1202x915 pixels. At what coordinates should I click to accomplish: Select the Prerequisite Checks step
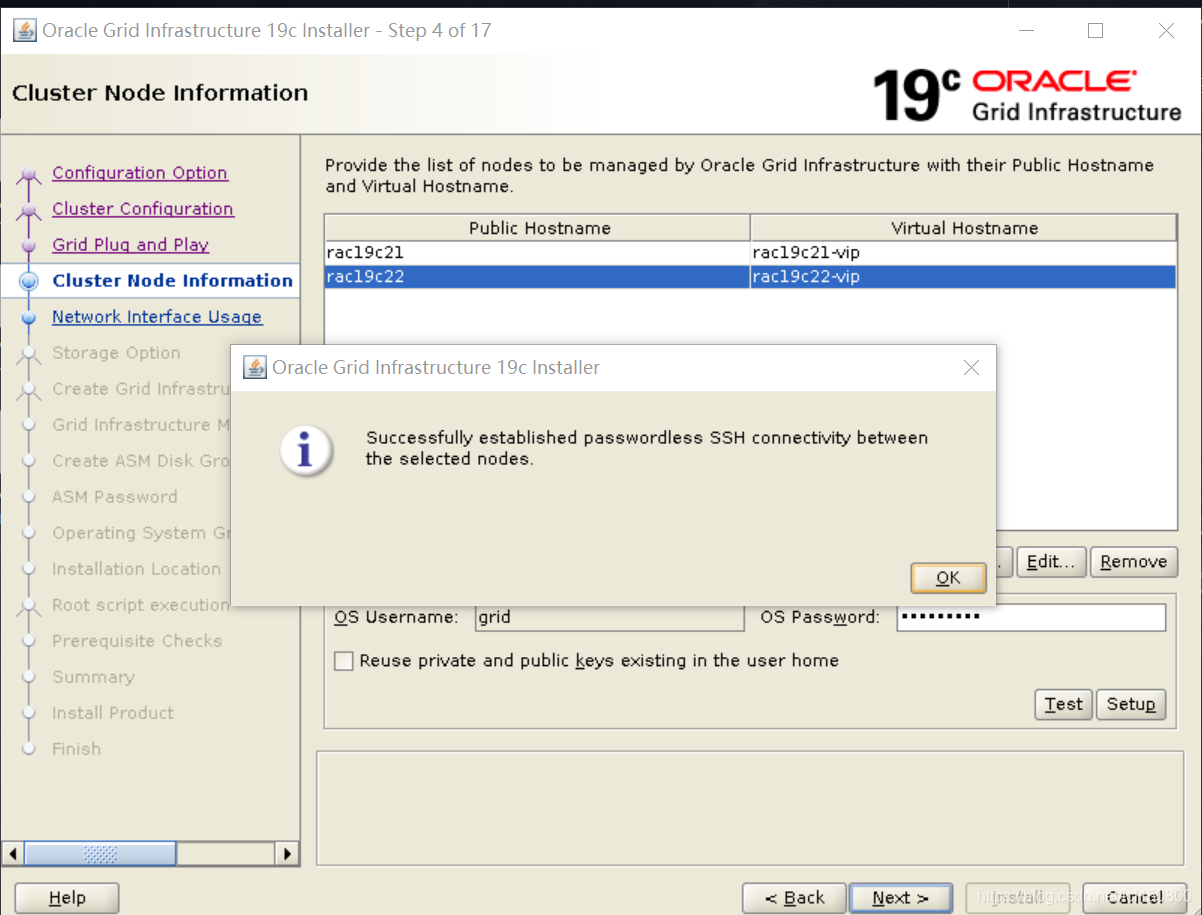pos(137,641)
